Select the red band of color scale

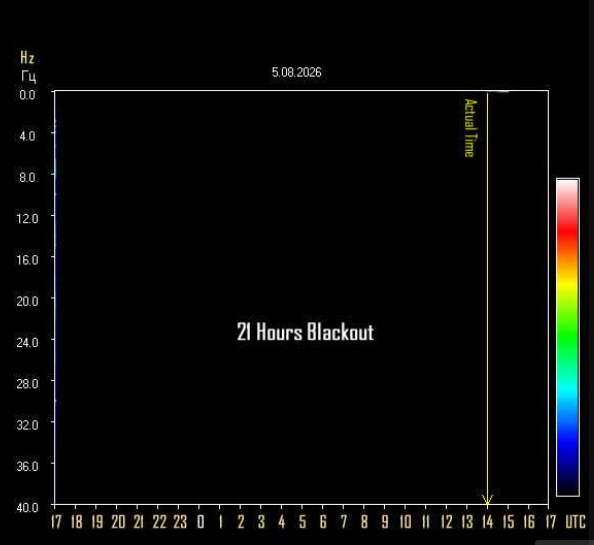coord(567,228)
